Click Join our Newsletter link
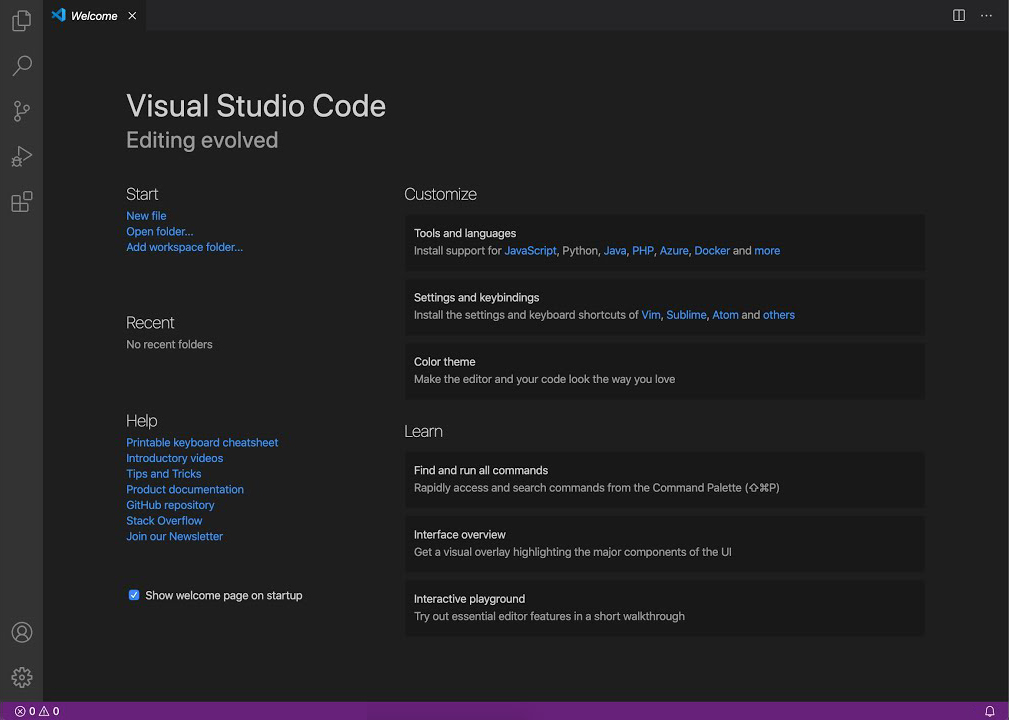Image resolution: width=1009 pixels, height=720 pixels. click(x=174, y=537)
